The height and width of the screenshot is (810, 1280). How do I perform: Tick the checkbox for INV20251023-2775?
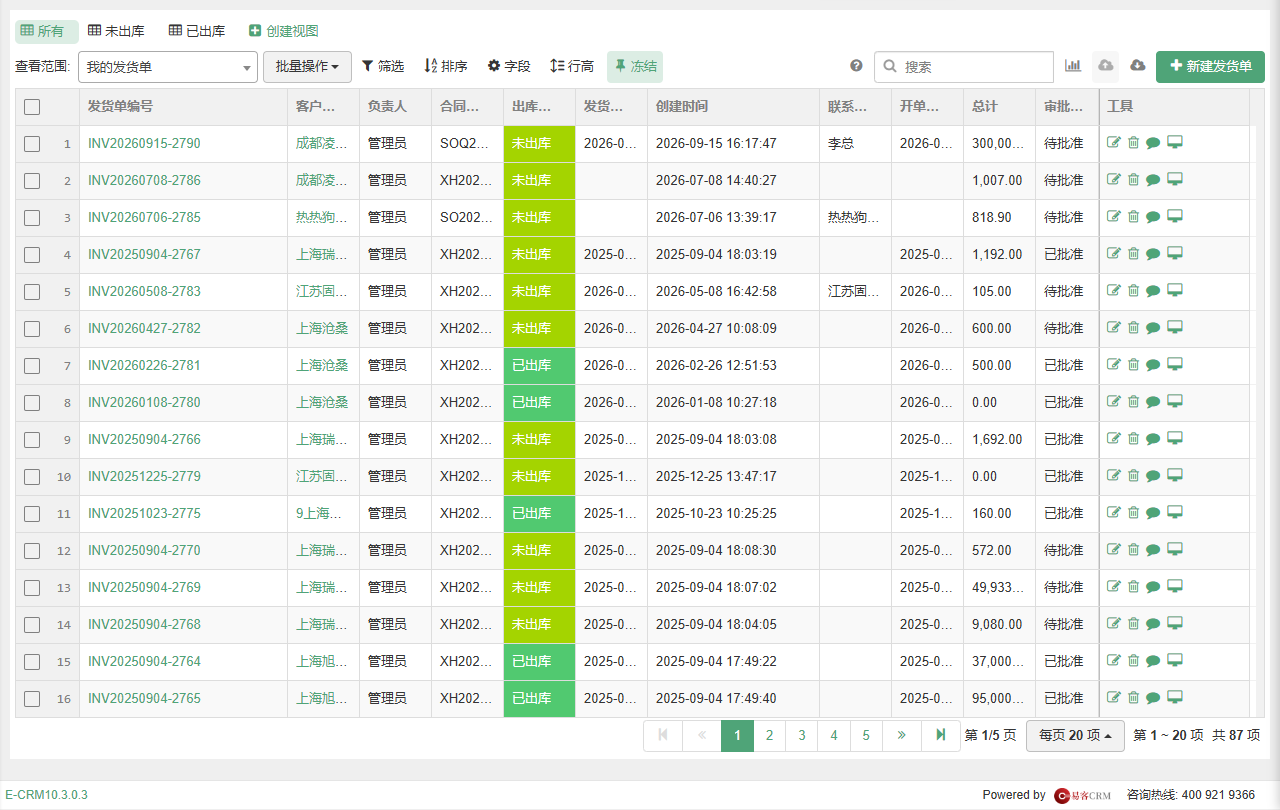pos(32,514)
